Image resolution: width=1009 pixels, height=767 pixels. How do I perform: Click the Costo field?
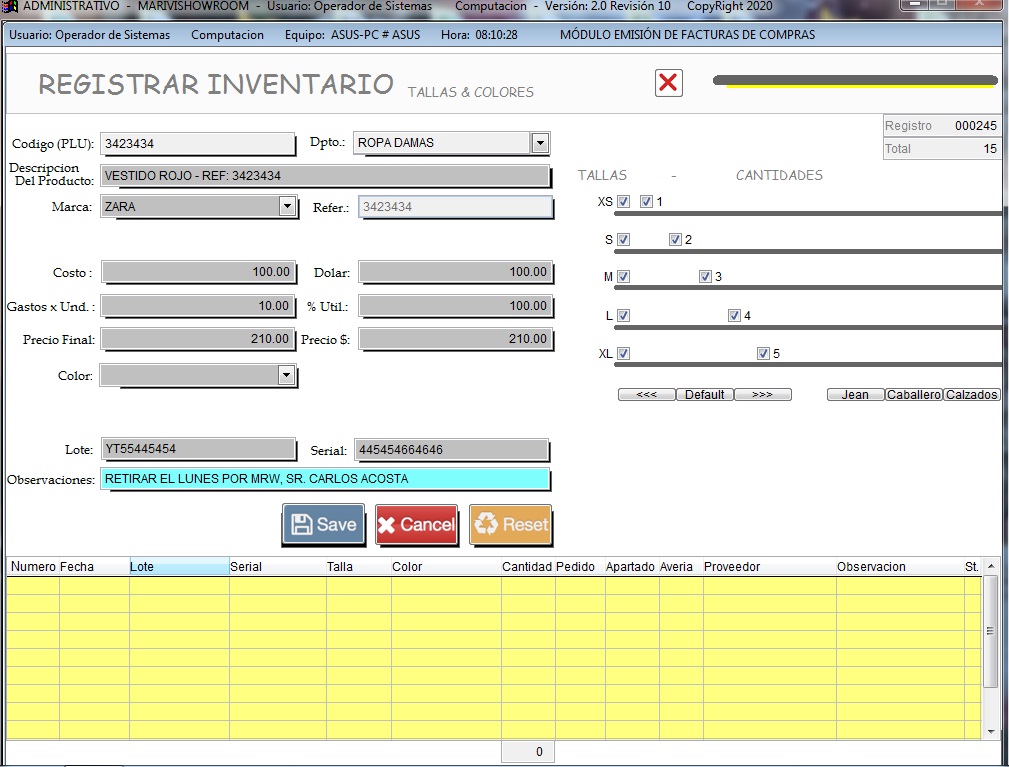point(198,272)
